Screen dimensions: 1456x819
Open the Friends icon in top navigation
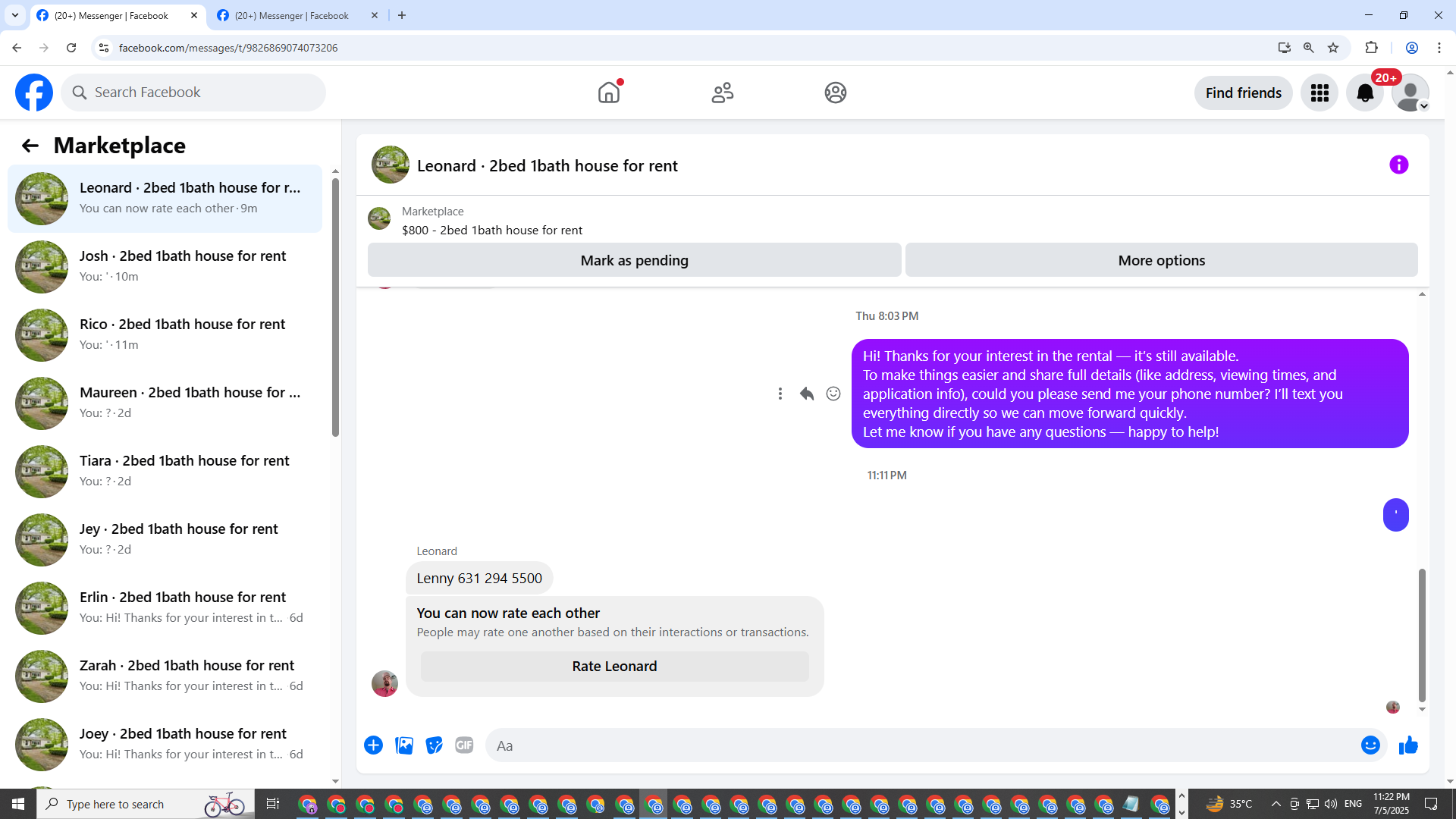[722, 93]
